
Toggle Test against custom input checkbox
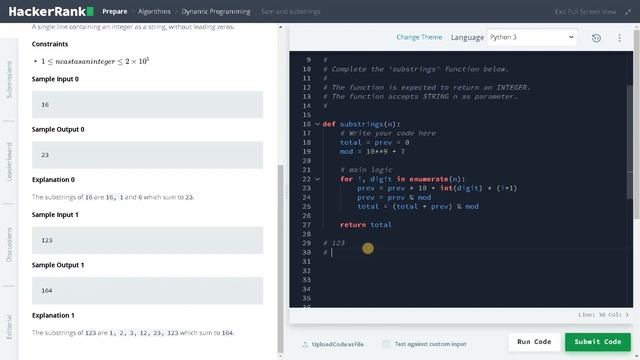click(x=386, y=344)
